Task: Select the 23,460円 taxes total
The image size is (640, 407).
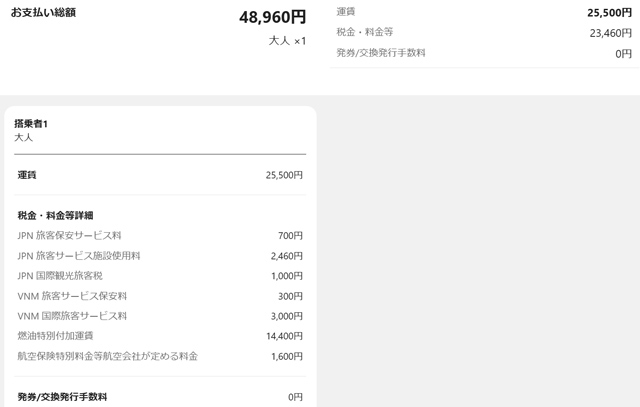Action: click(610, 33)
